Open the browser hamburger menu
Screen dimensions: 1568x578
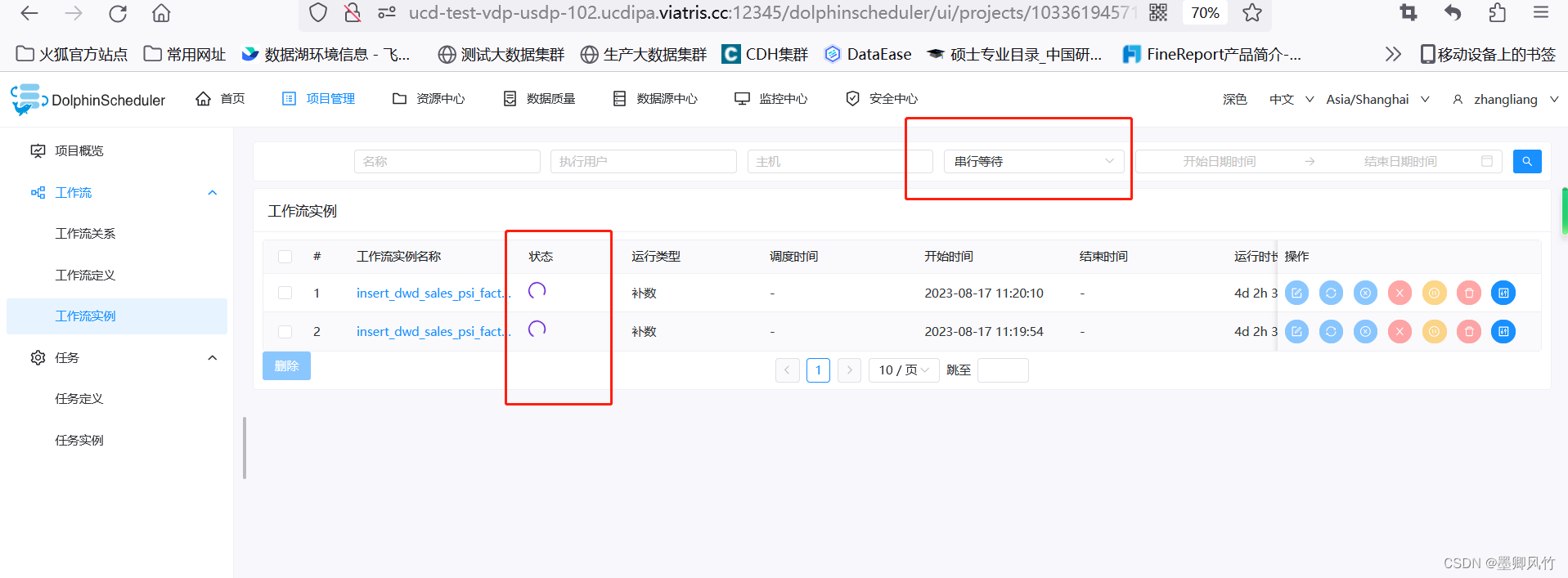(x=1541, y=12)
